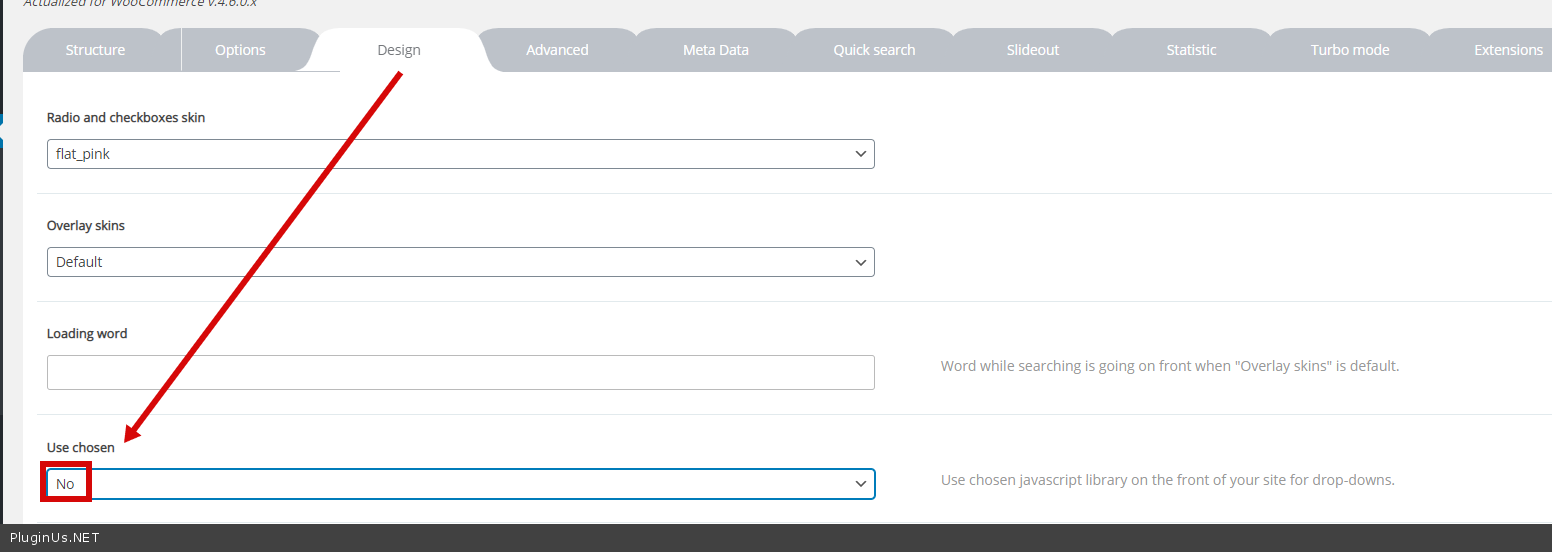
Task: View the Statistic tab
Action: click(x=1191, y=50)
